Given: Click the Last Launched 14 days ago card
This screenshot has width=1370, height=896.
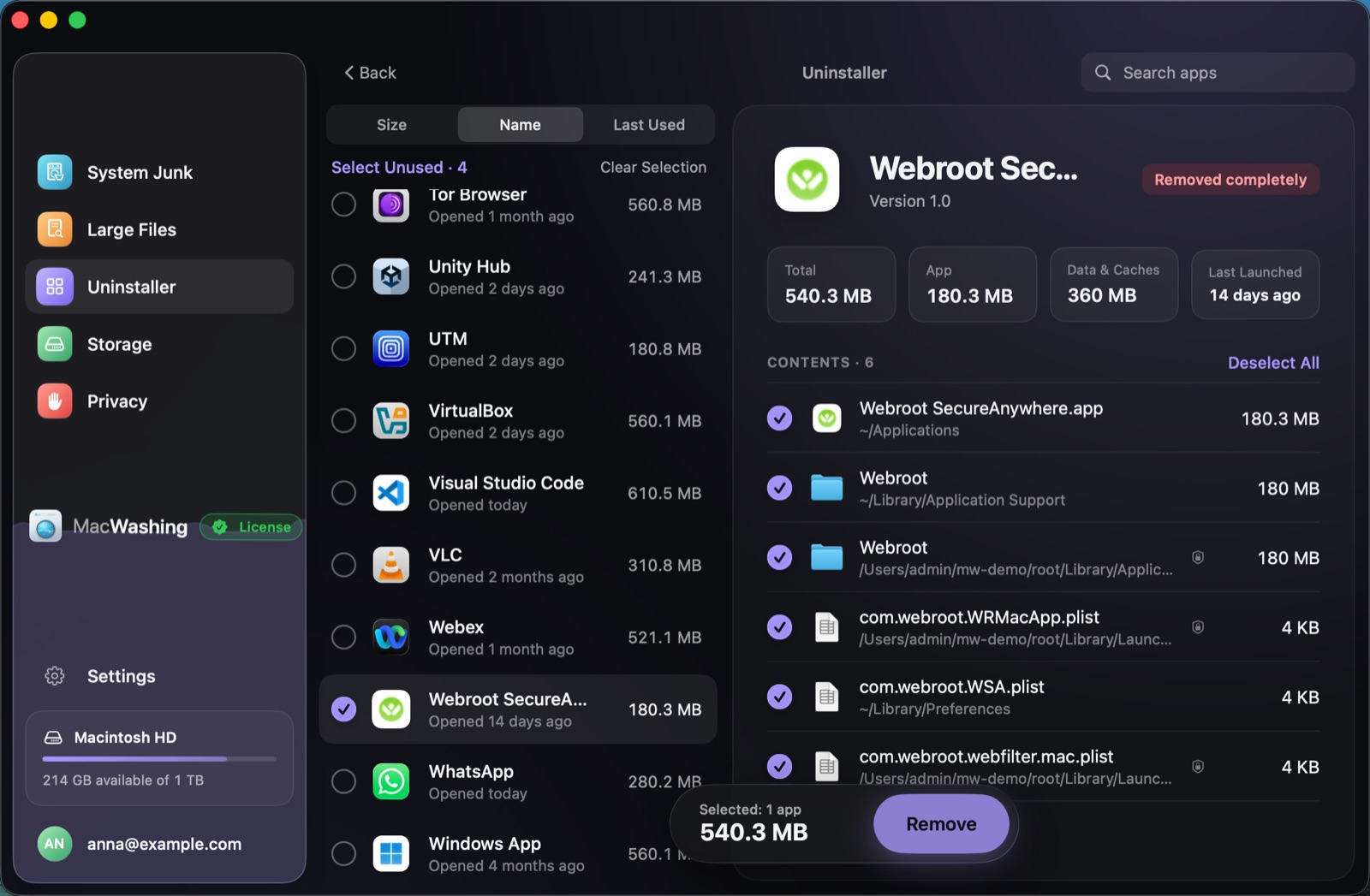Looking at the screenshot, I should 1254,284.
